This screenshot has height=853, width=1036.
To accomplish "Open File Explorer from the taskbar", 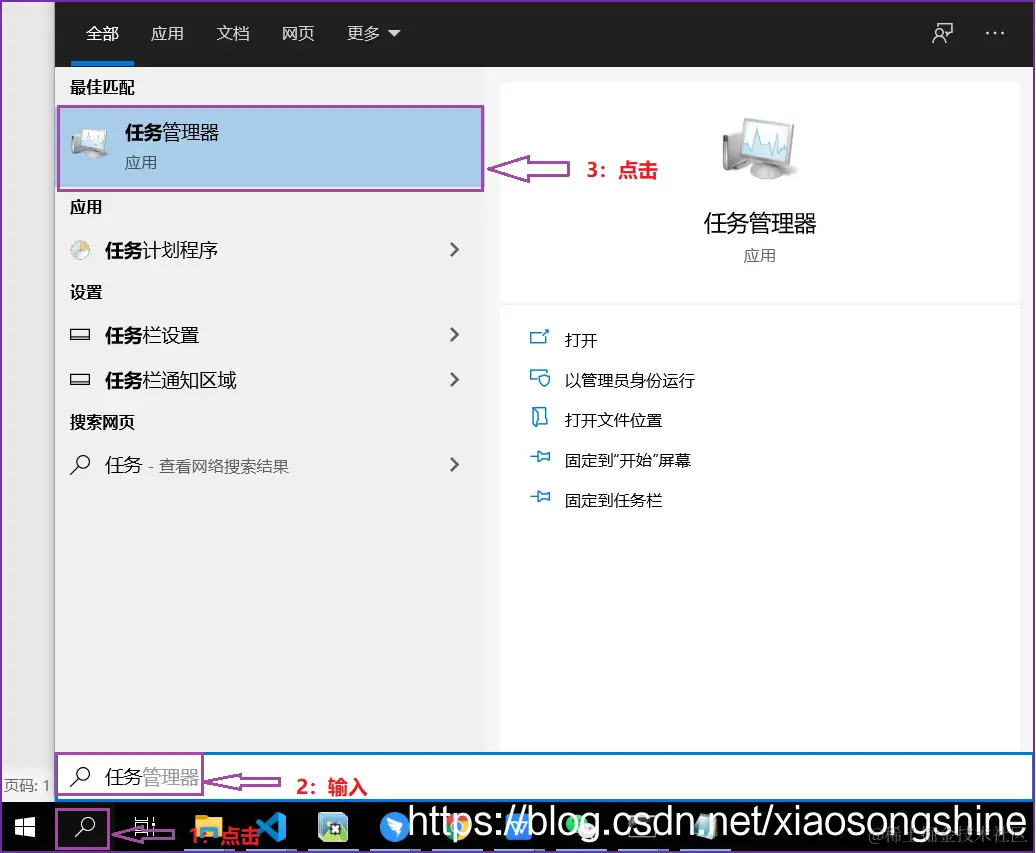I will (x=207, y=827).
